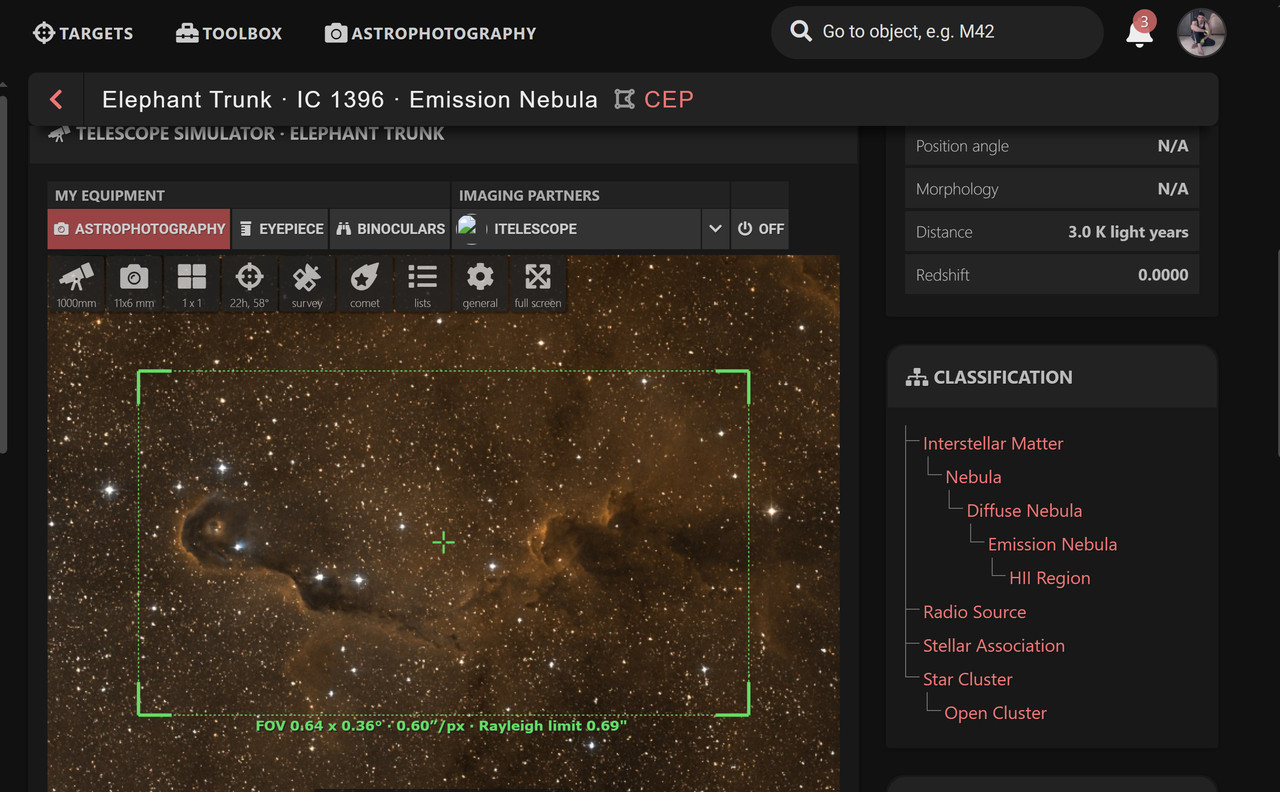
Task: Click the Interstellar Matter classification
Action: [993, 443]
